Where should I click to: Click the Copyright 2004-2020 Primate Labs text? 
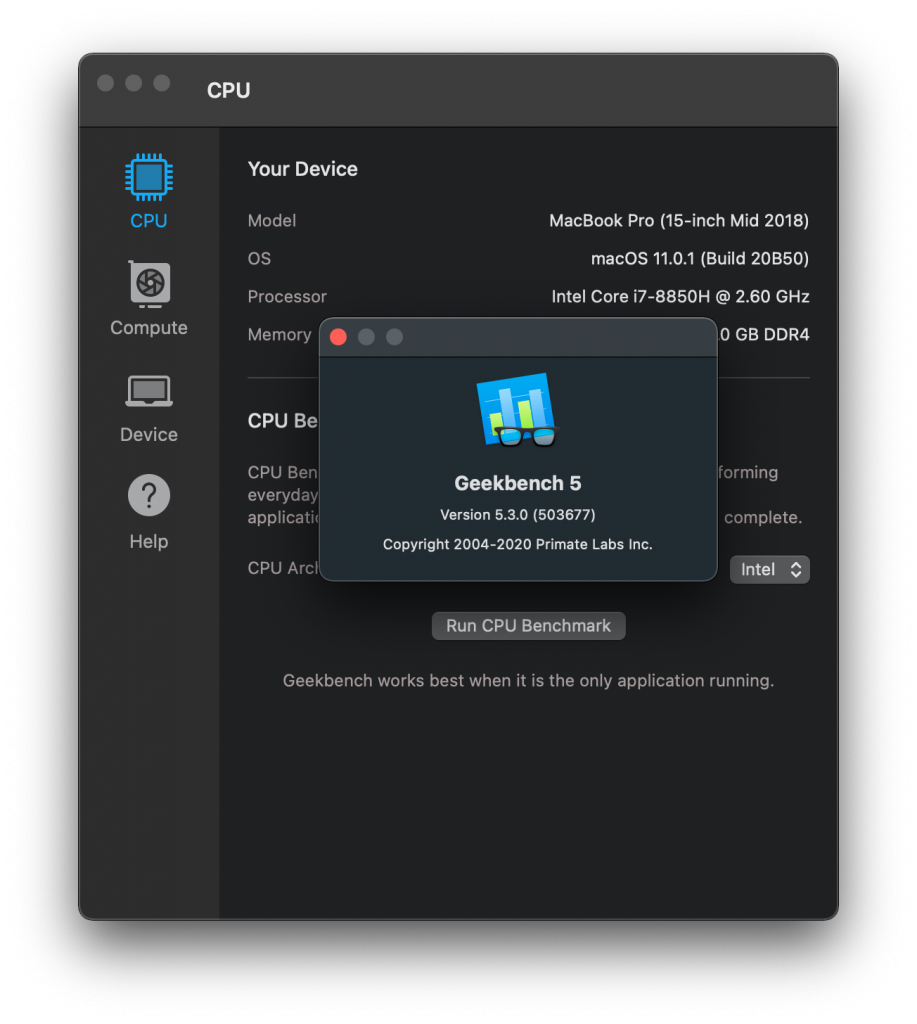coord(518,544)
